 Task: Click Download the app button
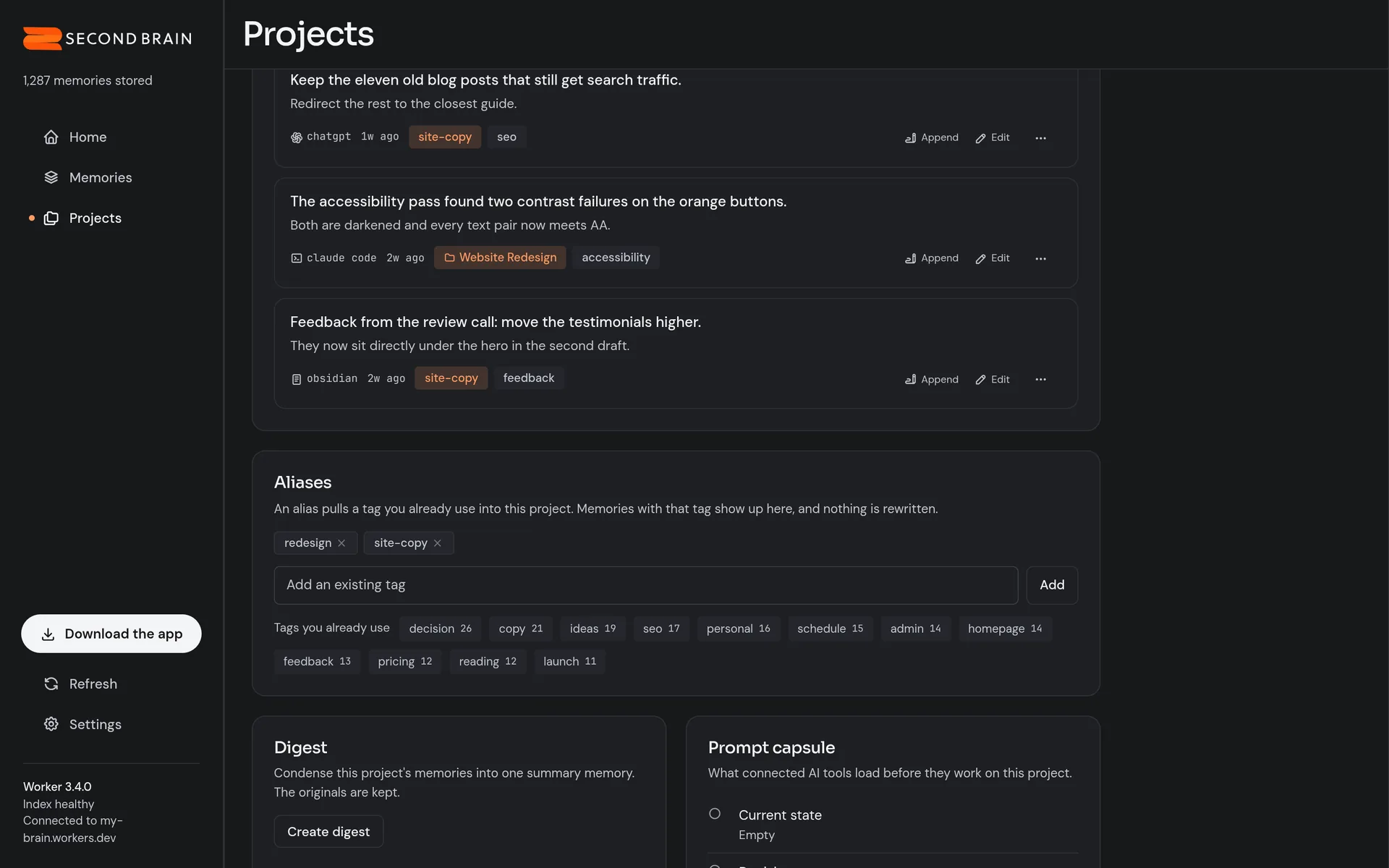coord(111,634)
